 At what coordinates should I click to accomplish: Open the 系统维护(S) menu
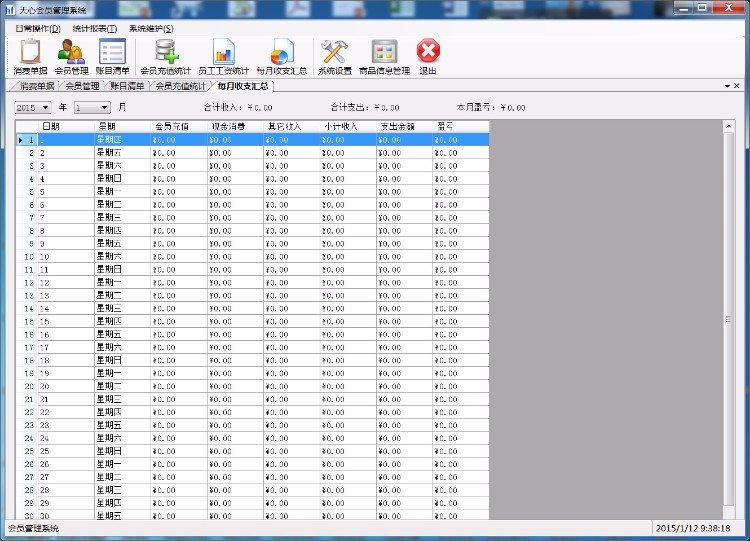click(x=151, y=28)
